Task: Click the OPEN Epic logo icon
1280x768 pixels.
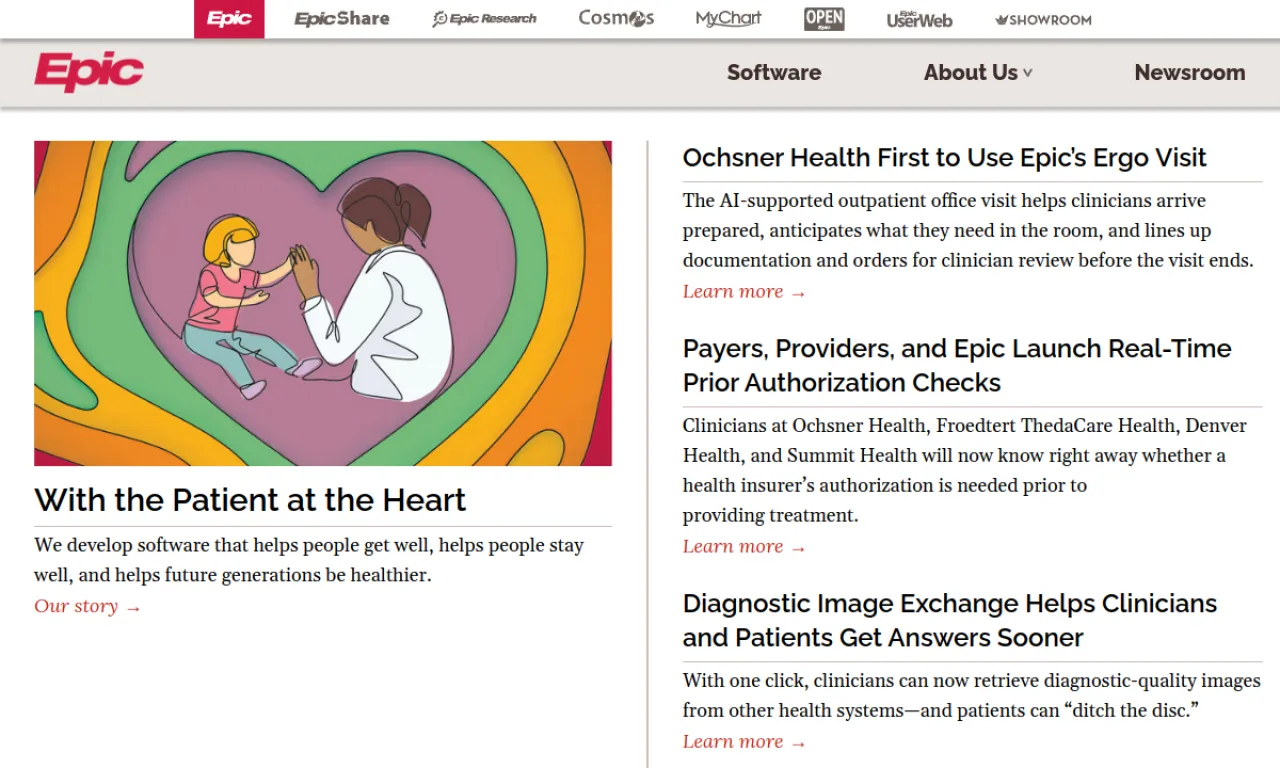Action: click(x=824, y=19)
